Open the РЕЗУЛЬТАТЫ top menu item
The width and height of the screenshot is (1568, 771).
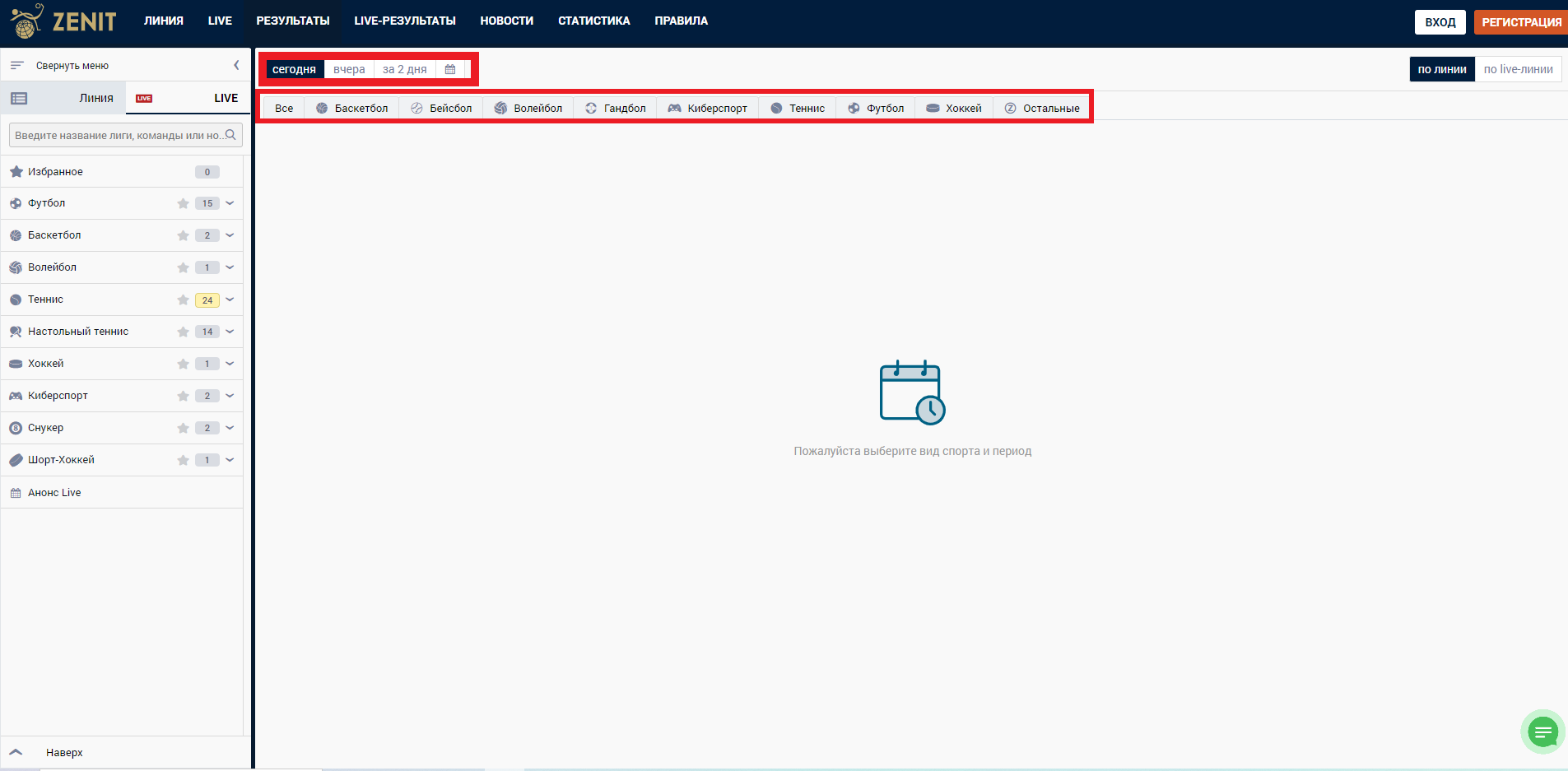pos(293,21)
